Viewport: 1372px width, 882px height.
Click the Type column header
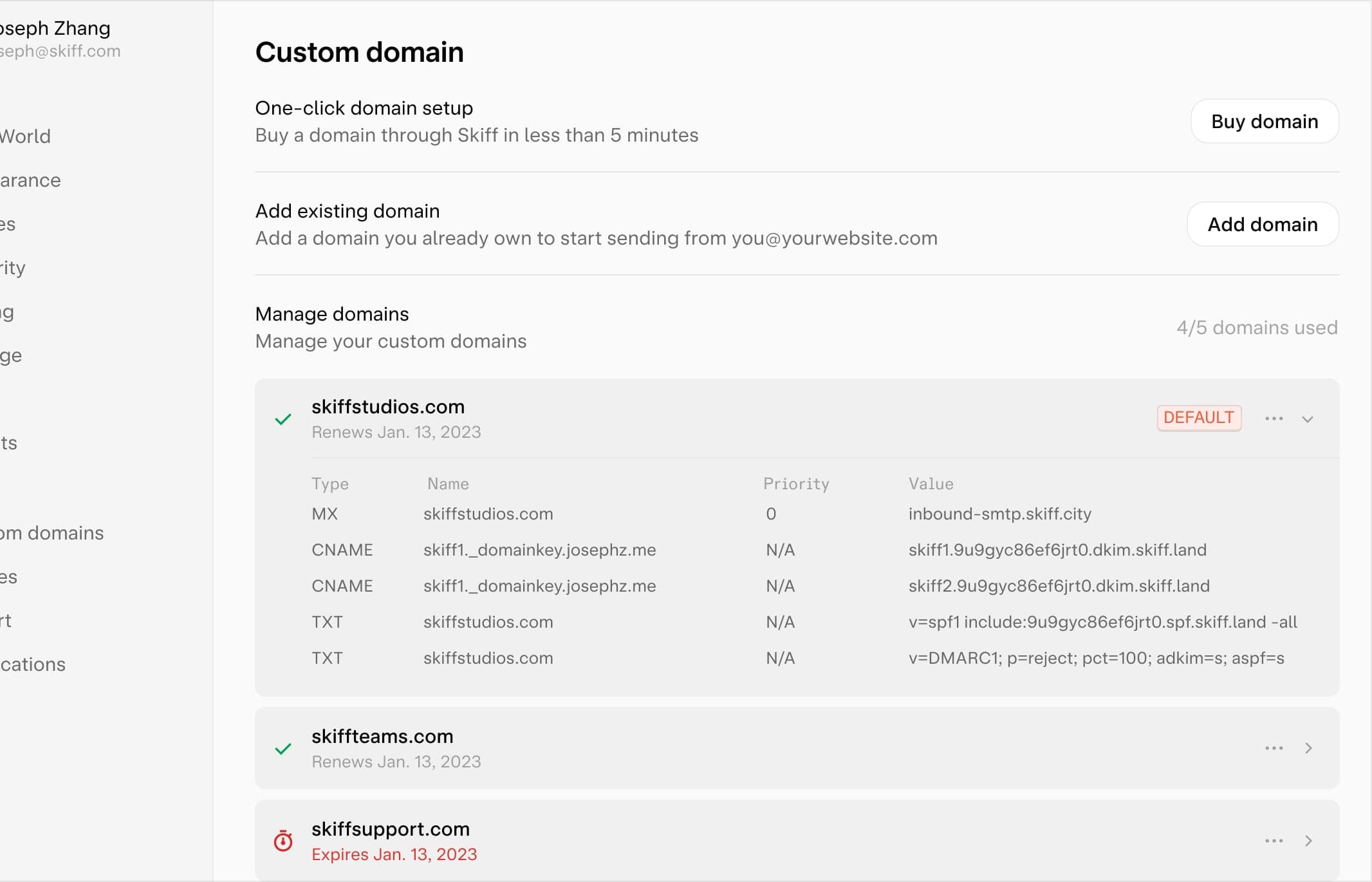pos(330,484)
